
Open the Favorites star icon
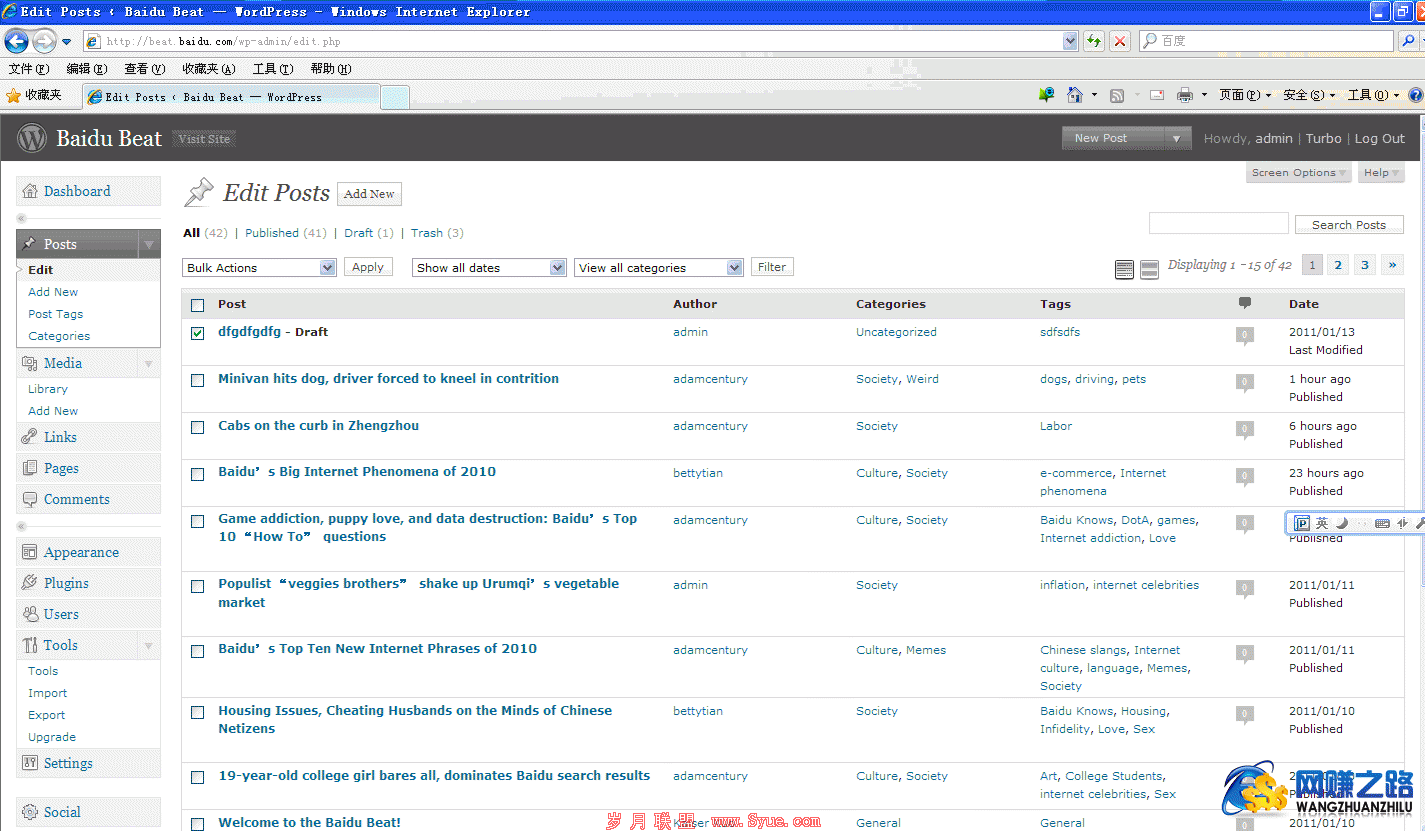pyautogui.click(x=13, y=95)
